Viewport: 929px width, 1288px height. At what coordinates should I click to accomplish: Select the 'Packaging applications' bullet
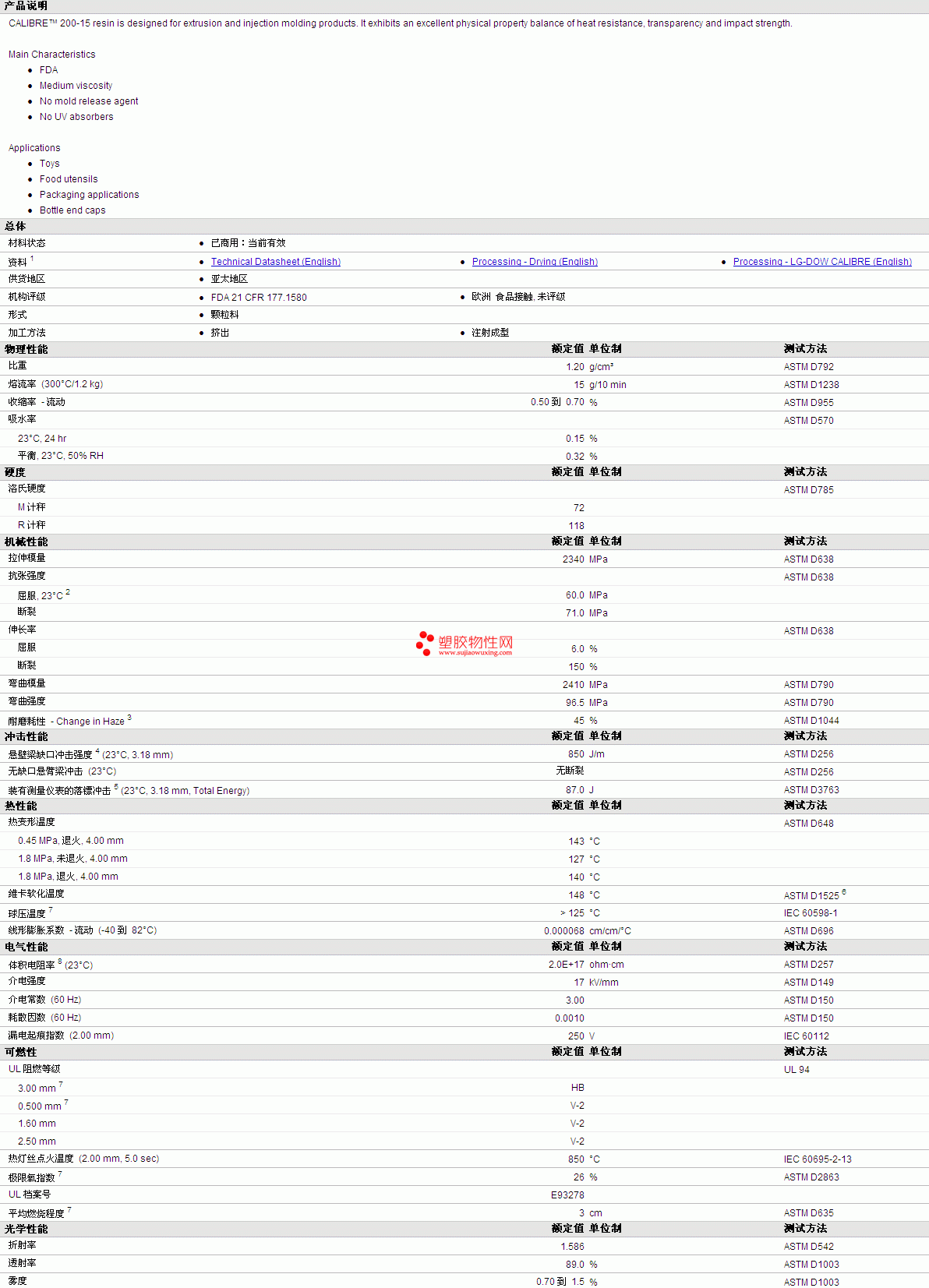90,195
